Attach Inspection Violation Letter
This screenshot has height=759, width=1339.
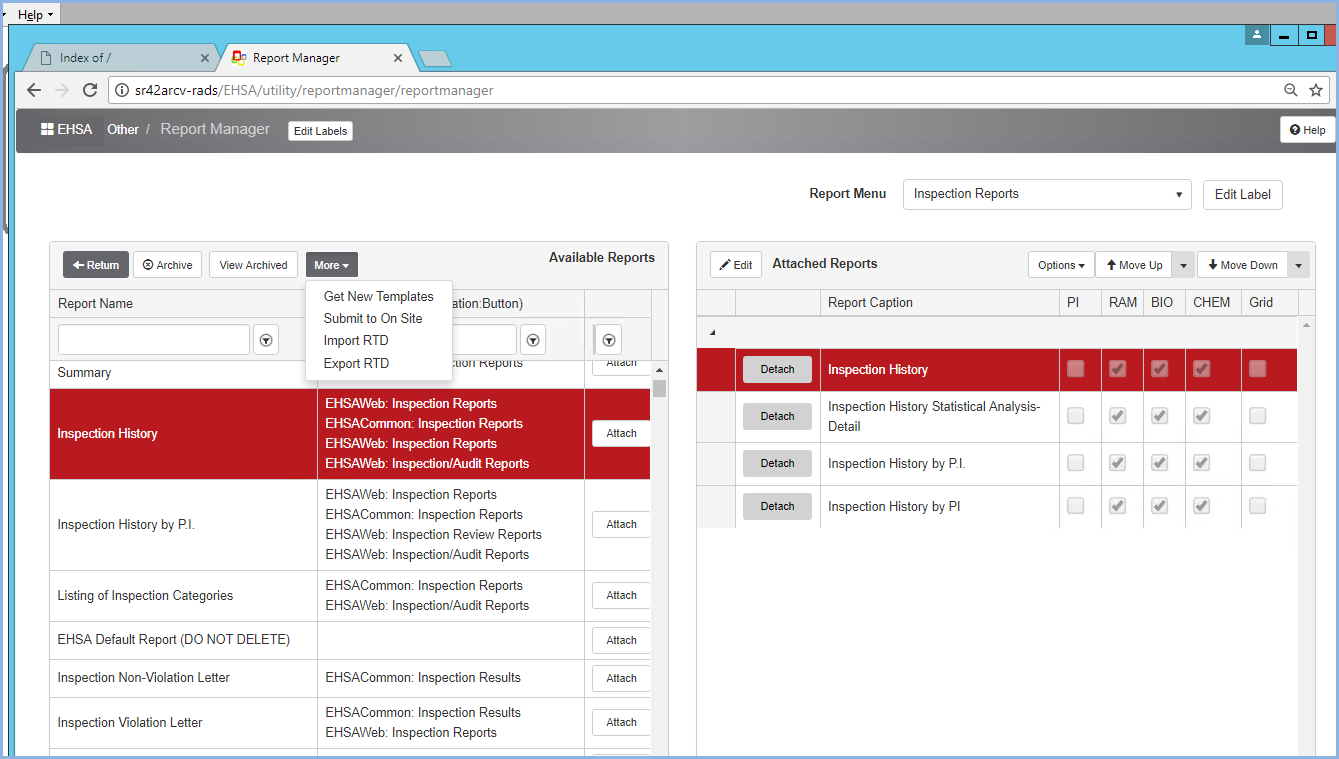click(x=621, y=722)
